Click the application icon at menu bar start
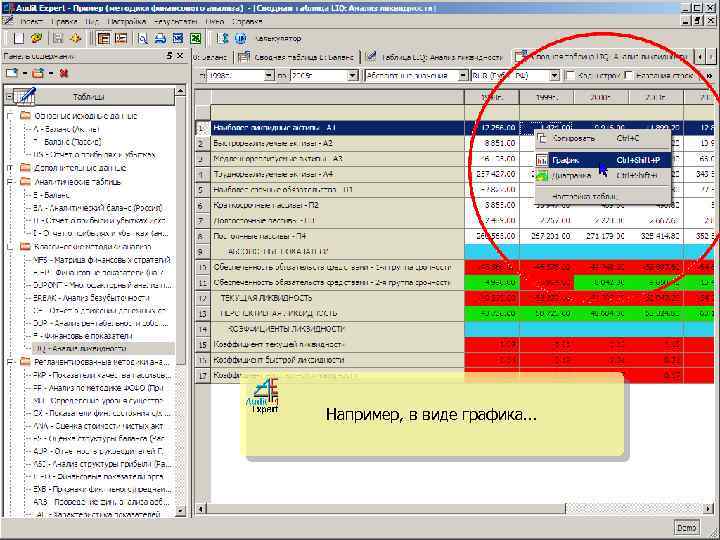Image resolution: width=720 pixels, height=540 pixels. 8,21
